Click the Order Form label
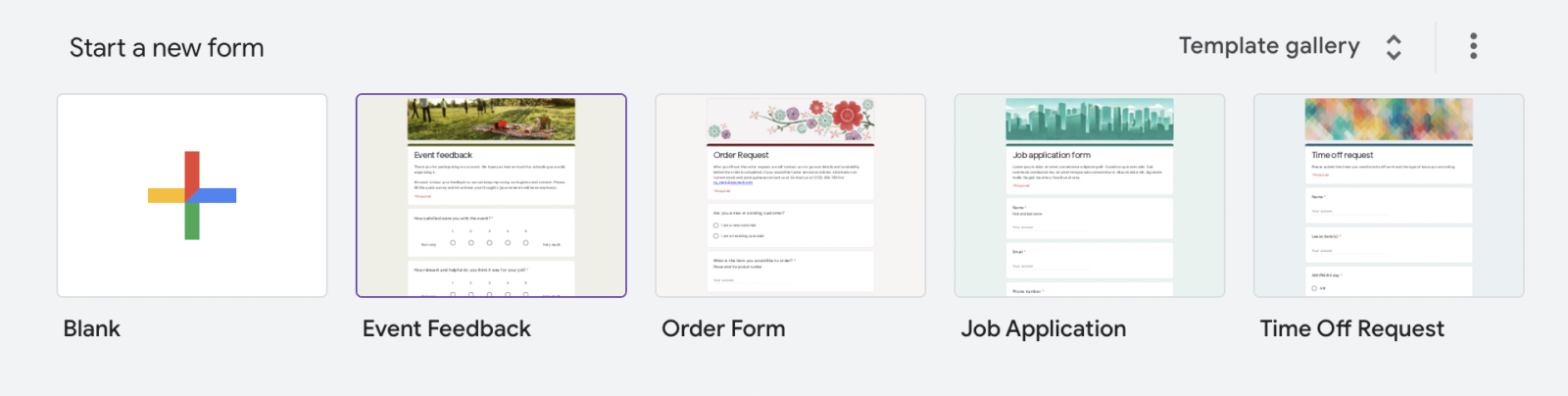The width and height of the screenshot is (1568, 396). tap(723, 329)
